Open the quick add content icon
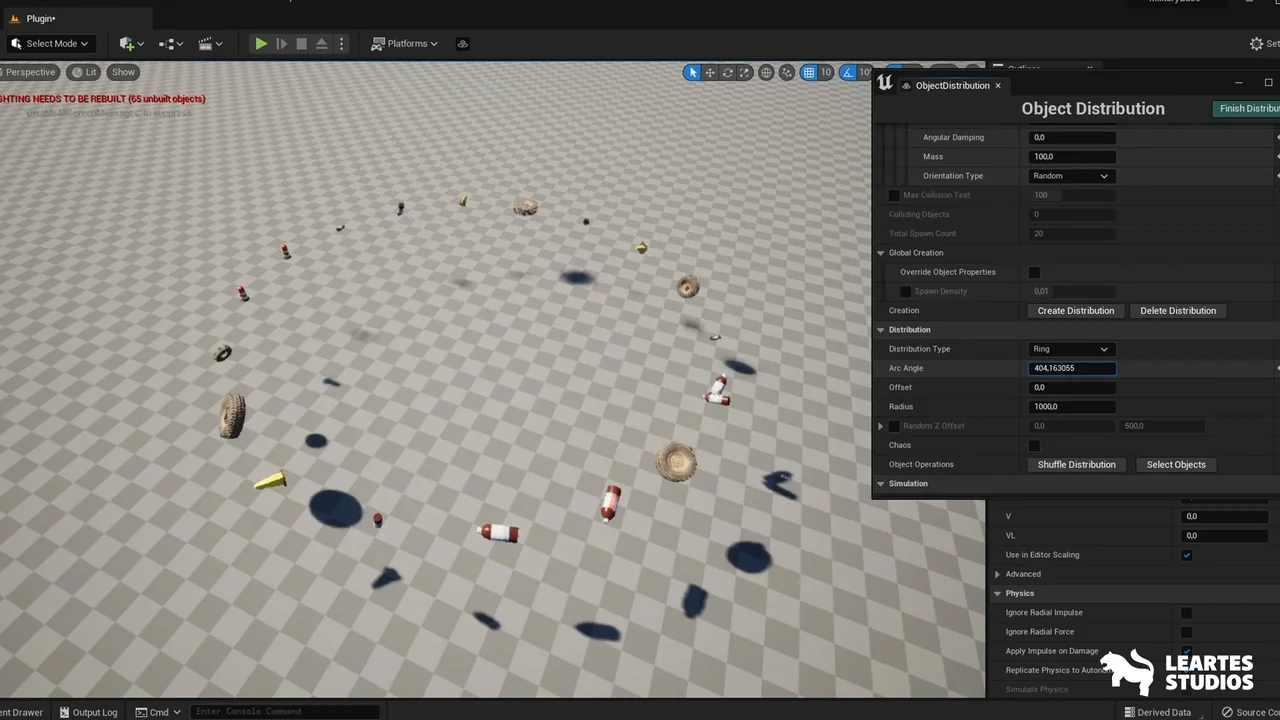Screen dimensions: 1280x720 point(127,44)
